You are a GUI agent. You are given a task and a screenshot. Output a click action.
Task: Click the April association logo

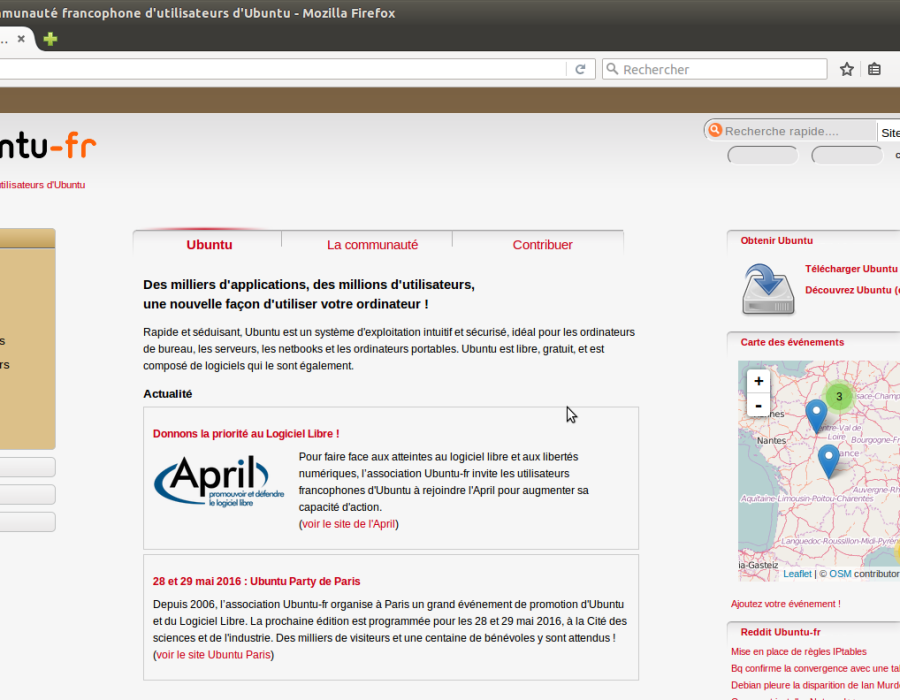point(219,481)
